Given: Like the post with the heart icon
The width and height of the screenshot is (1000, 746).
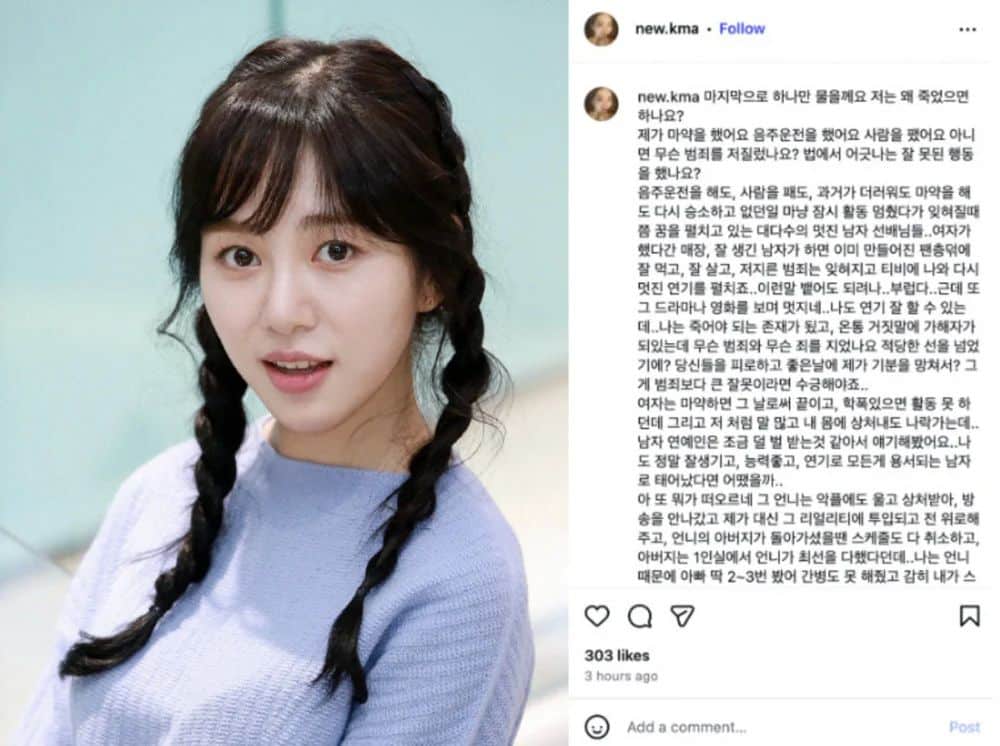Looking at the screenshot, I should [597, 616].
